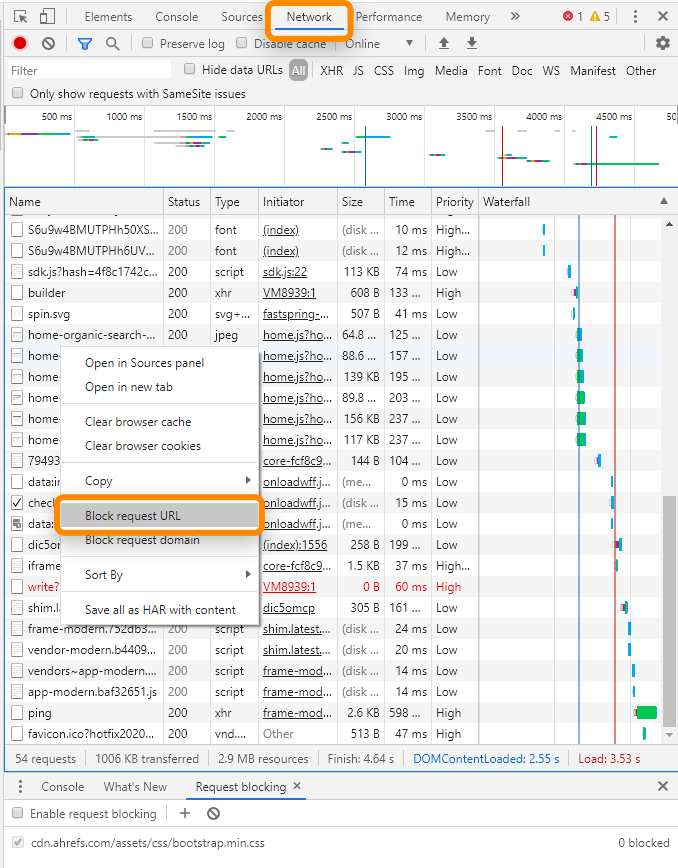Screen dimensions: 678x868
Task: Switch to the Performance tab
Action: click(x=389, y=17)
